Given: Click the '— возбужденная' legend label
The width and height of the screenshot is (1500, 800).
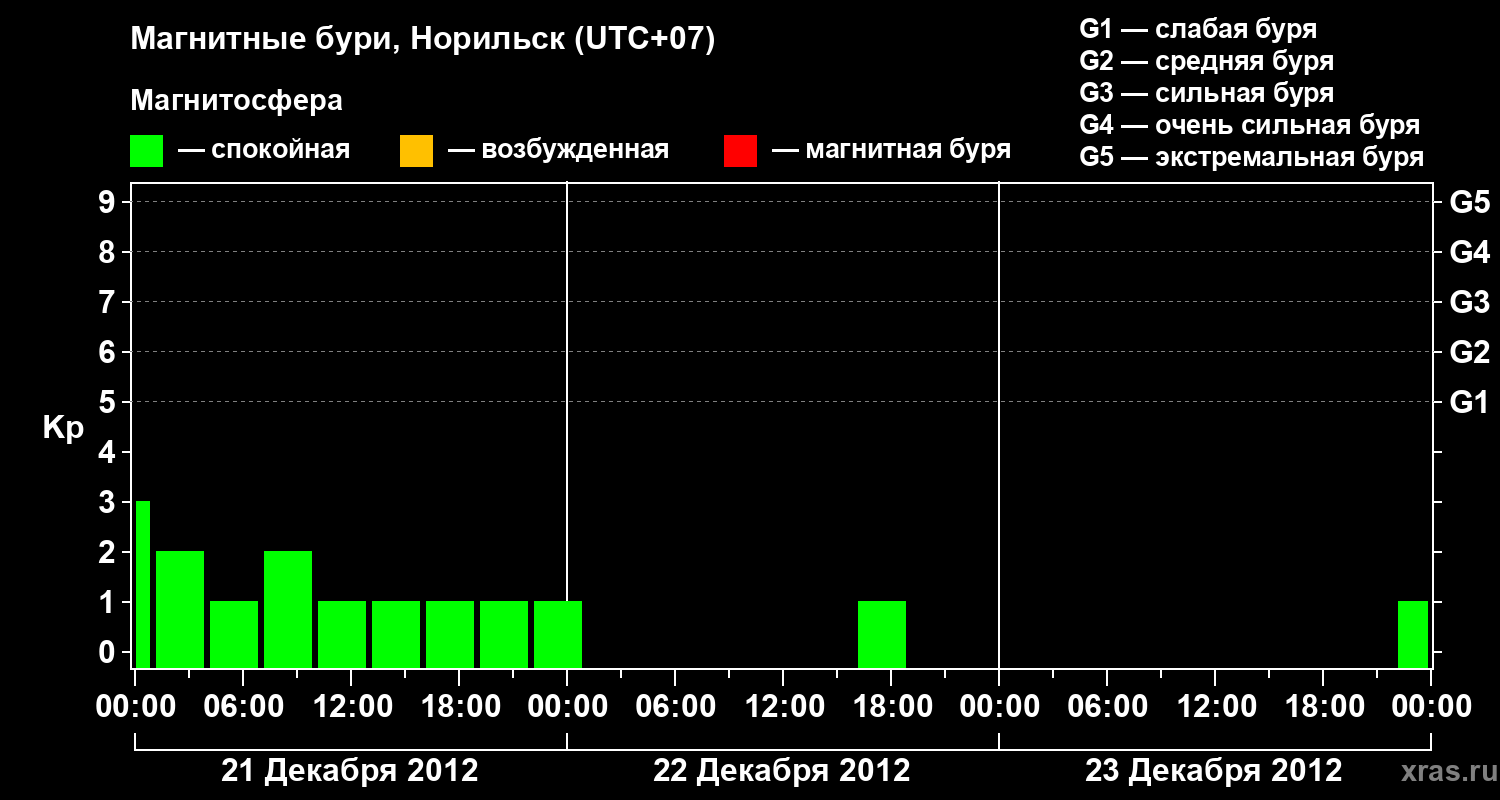Looking at the screenshot, I should (x=558, y=150).
